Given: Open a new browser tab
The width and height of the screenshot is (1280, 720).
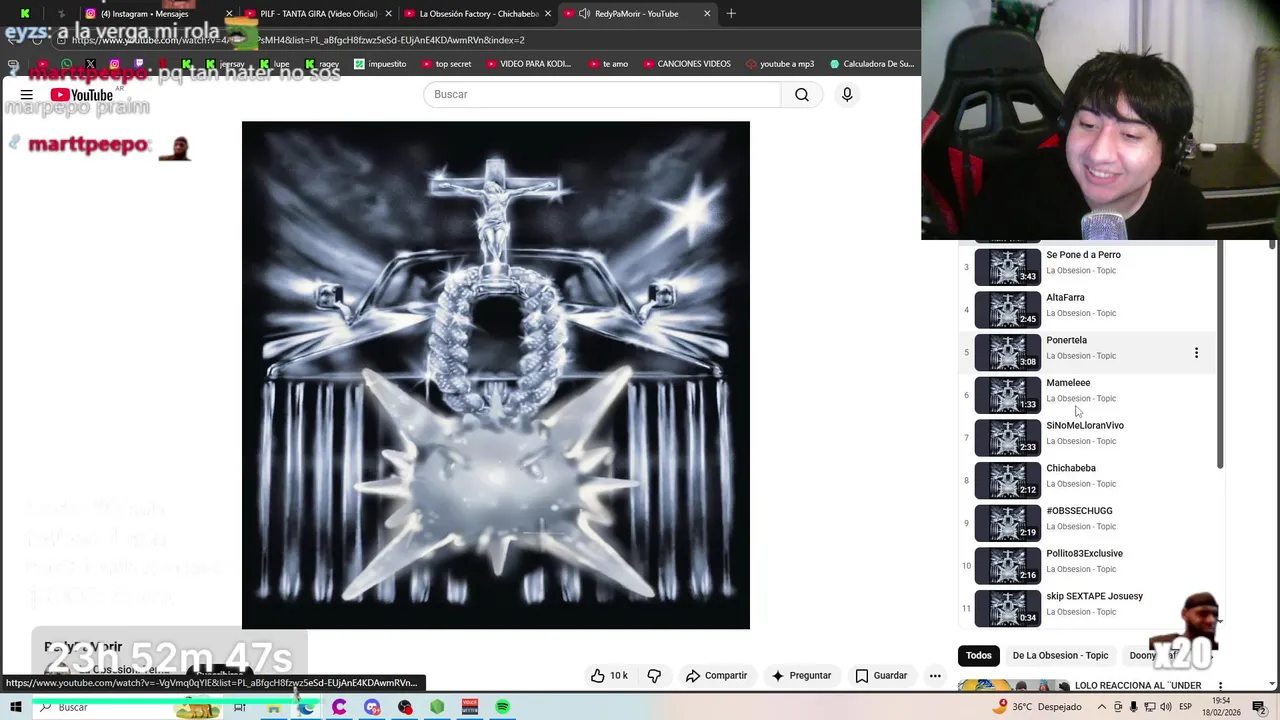Looking at the screenshot, I should pos(731,14).
